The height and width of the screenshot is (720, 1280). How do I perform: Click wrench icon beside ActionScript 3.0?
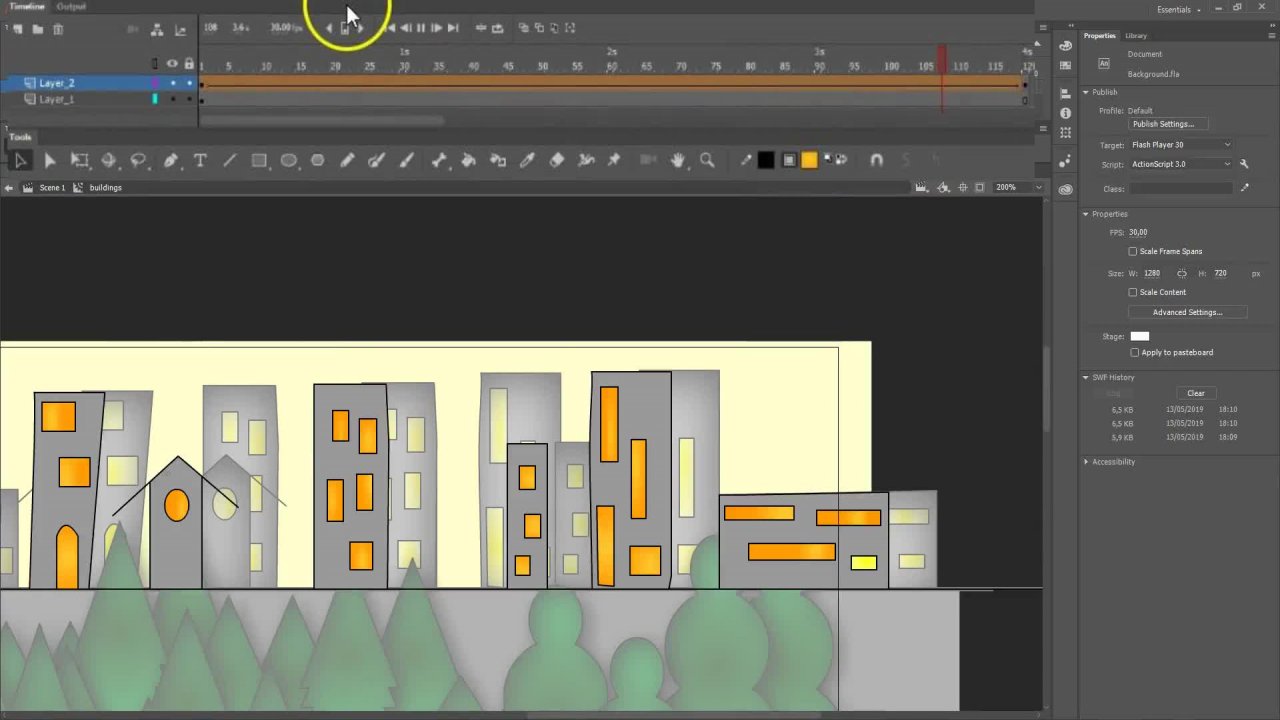coord(1244,164)
